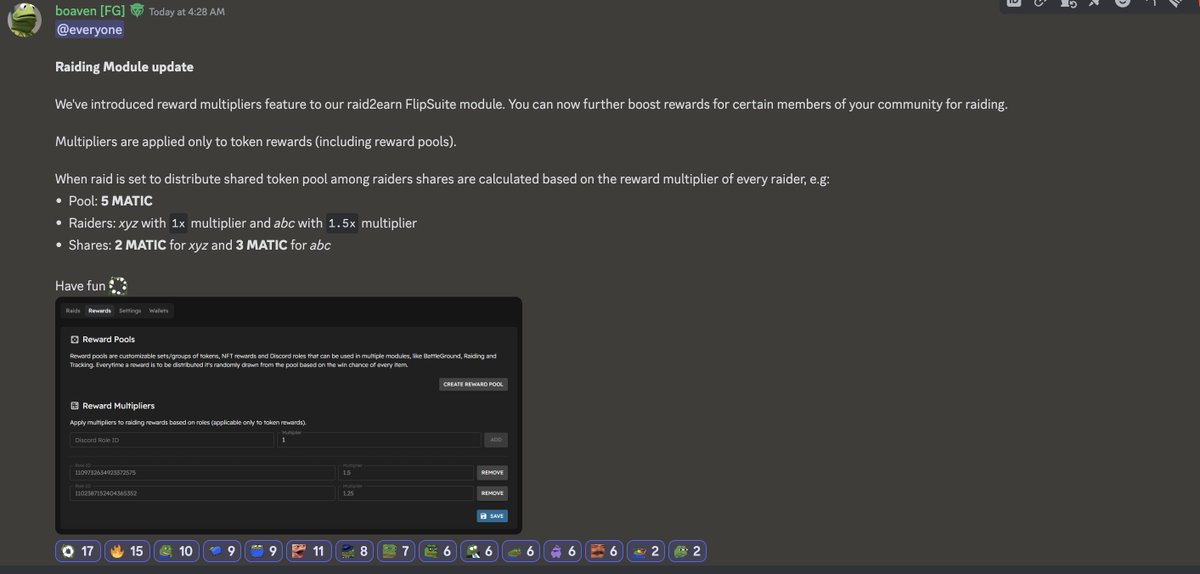Click the Discord Role ID input field
This screenshot has width=1200, height=574.
[x=171, y=439]
